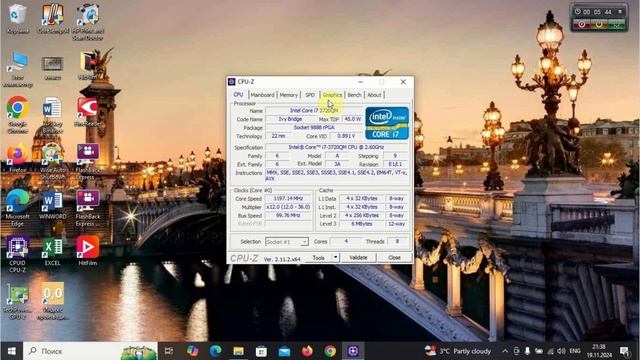Open File Explorer from the taskbar
The height and width of the screenshot is (360, 640).
pyautogui.click(x=238, y=351)
